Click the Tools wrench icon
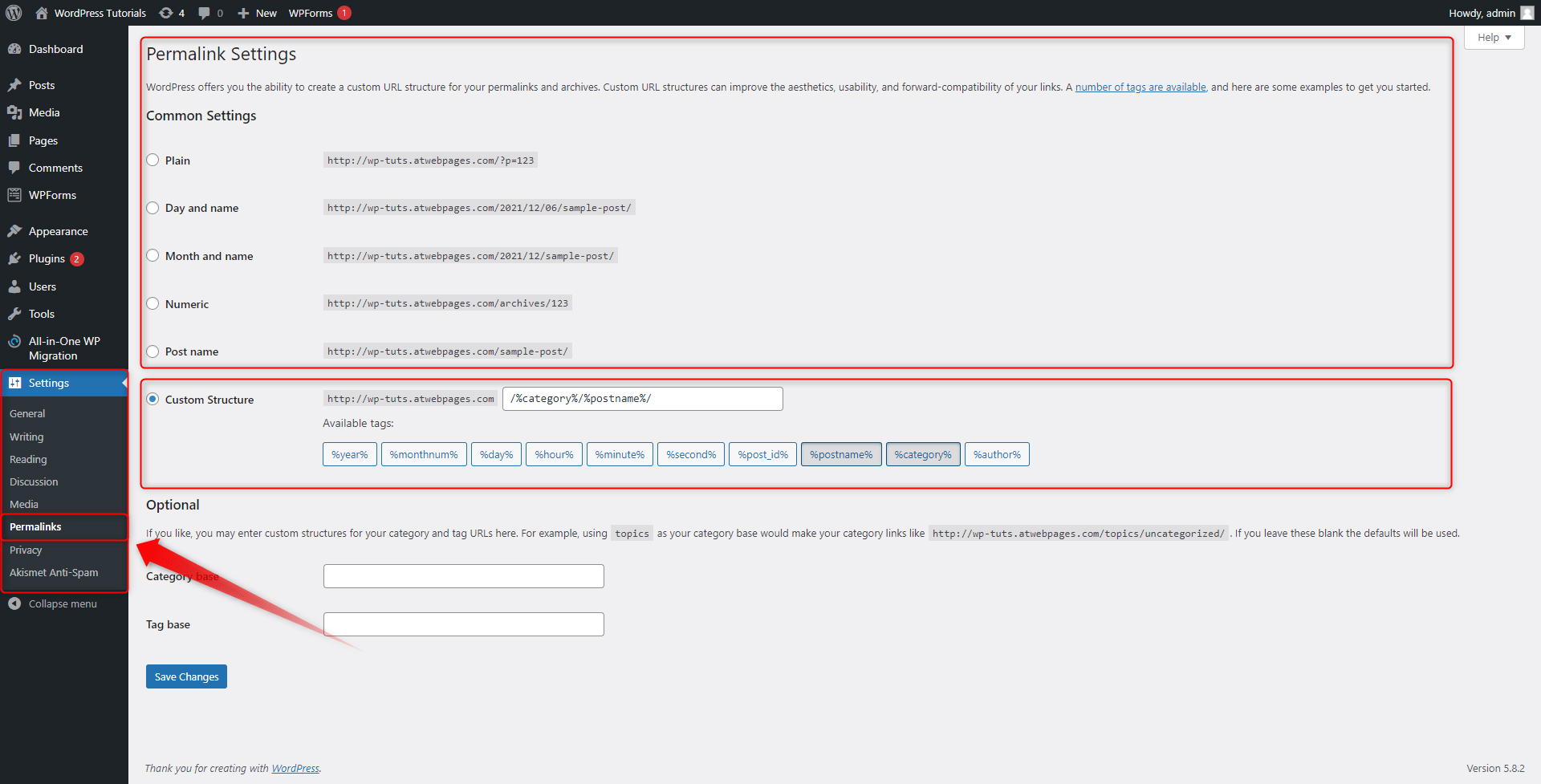Image resolution: width=1541 pixels, height=784 pixels. point(14,314)
